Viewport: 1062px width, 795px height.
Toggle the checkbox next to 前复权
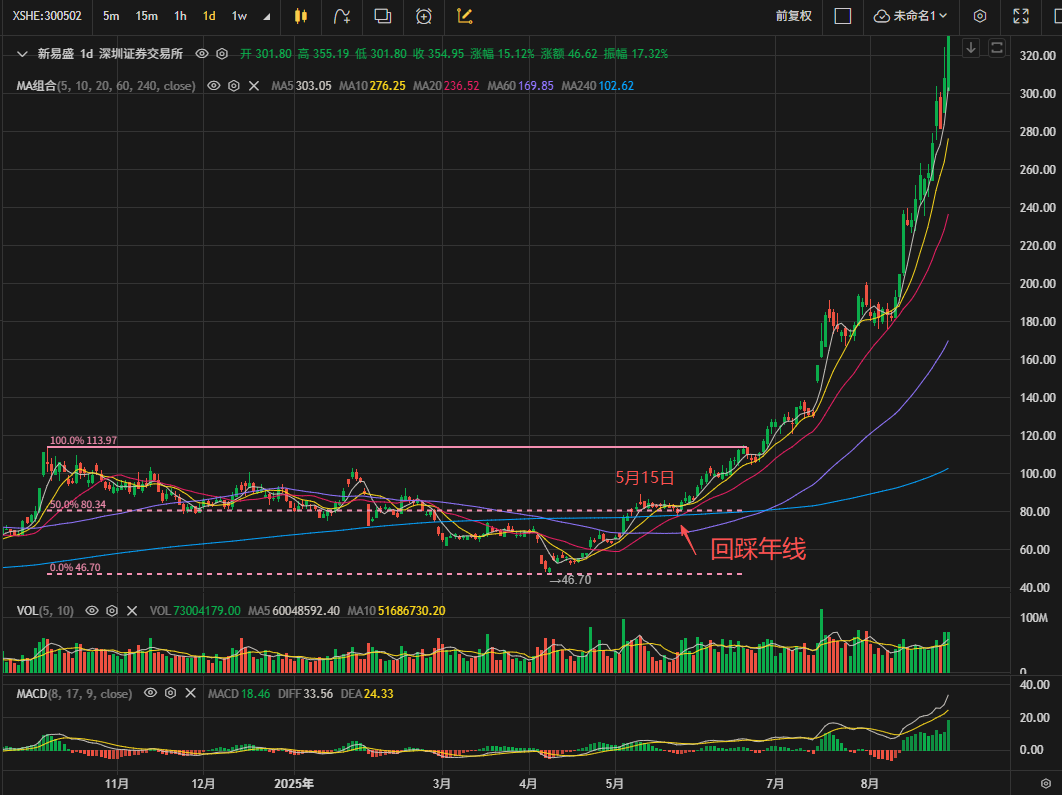tap(842, 16)
